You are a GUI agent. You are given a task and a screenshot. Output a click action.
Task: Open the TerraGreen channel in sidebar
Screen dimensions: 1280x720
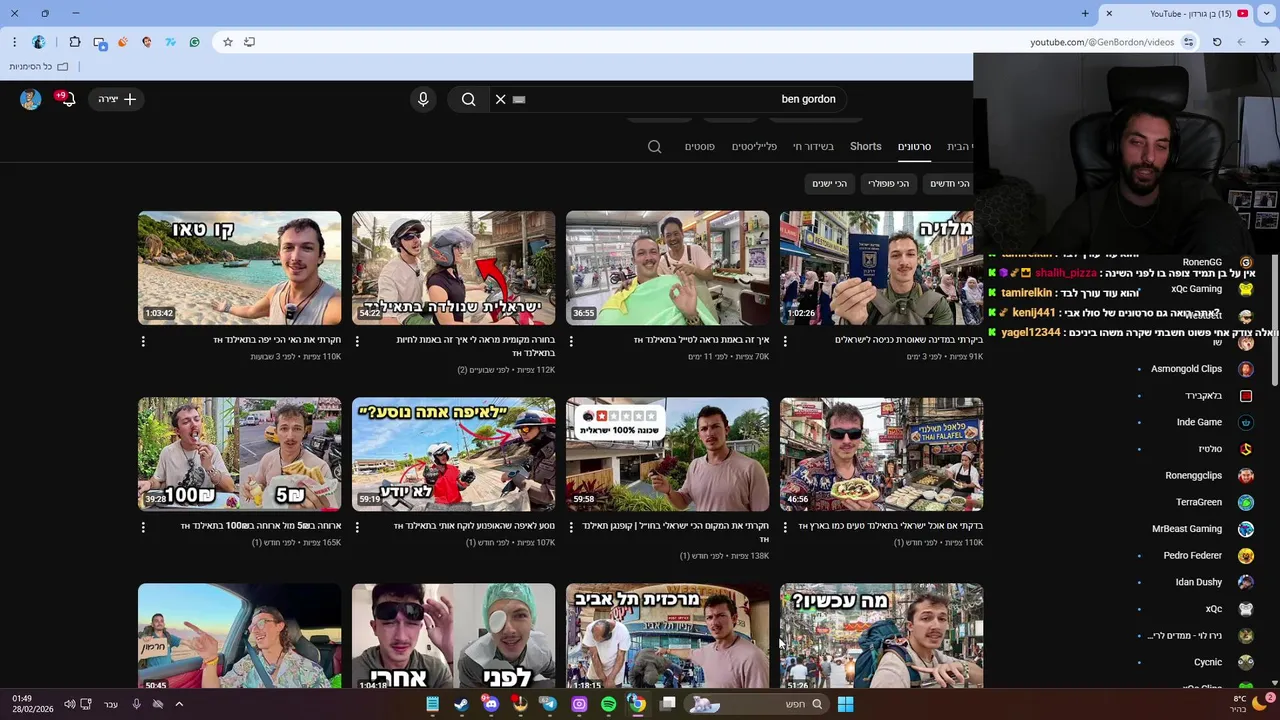(x=1199, y=502)
